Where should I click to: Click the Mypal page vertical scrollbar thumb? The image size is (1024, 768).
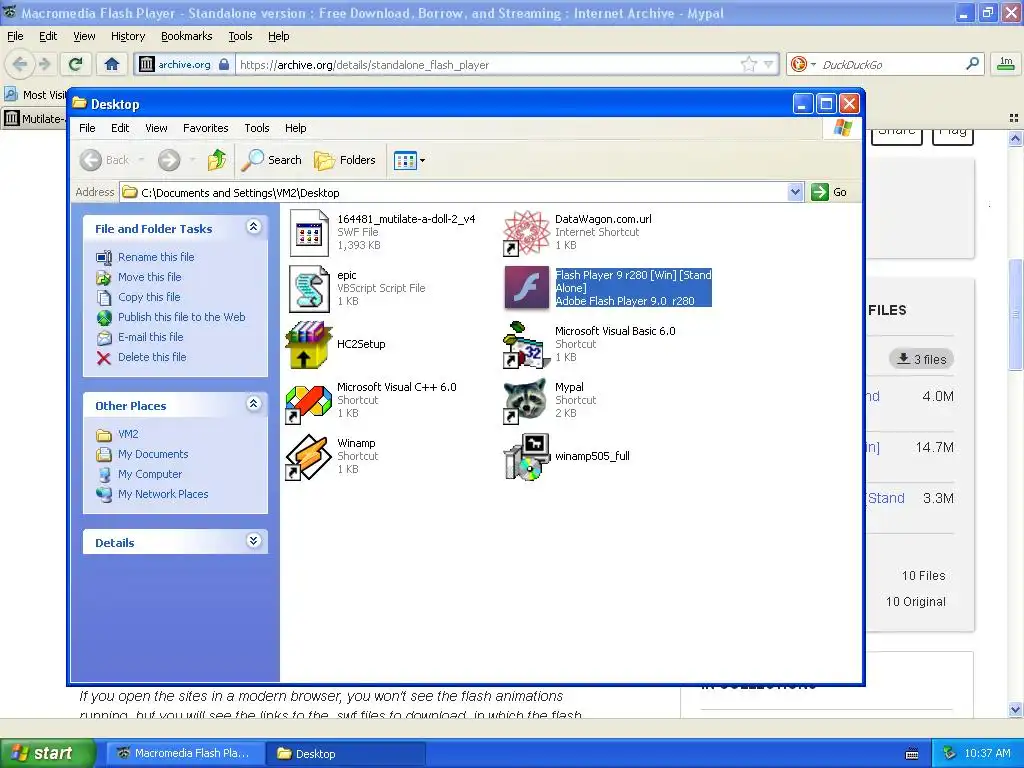click(1015, 315)
